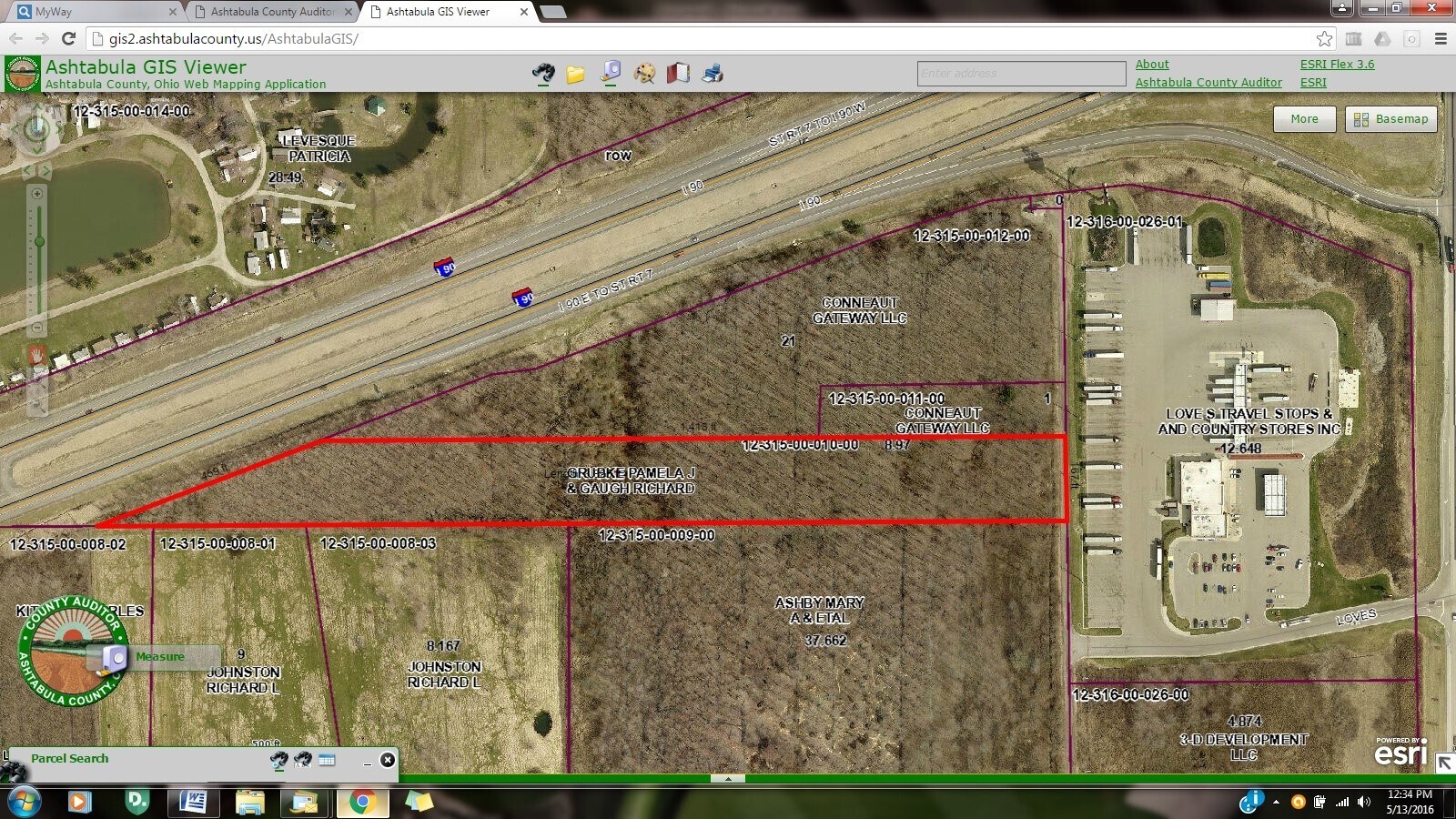Activate the parcel find binoculars in Parcel Search
This screenshot has height=819, width=1456.
pyautogui.click(x=279, y=759)
